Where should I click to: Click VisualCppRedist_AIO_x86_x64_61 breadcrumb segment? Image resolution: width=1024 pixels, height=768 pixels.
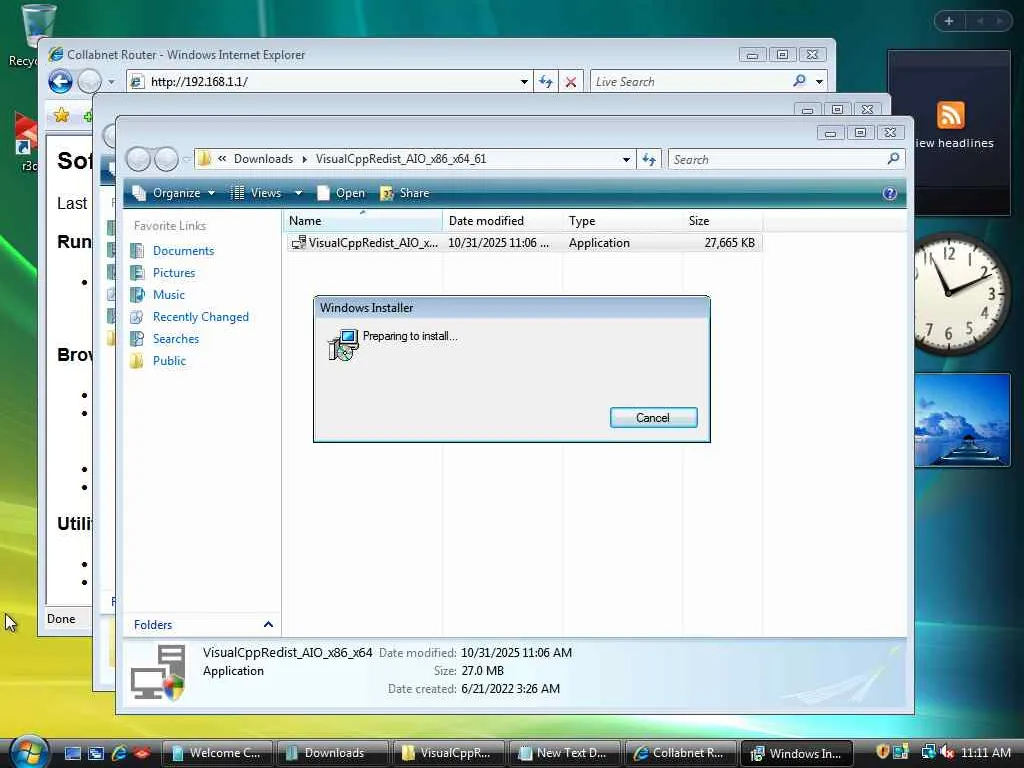pyautogui.click(x=401, y=159)
